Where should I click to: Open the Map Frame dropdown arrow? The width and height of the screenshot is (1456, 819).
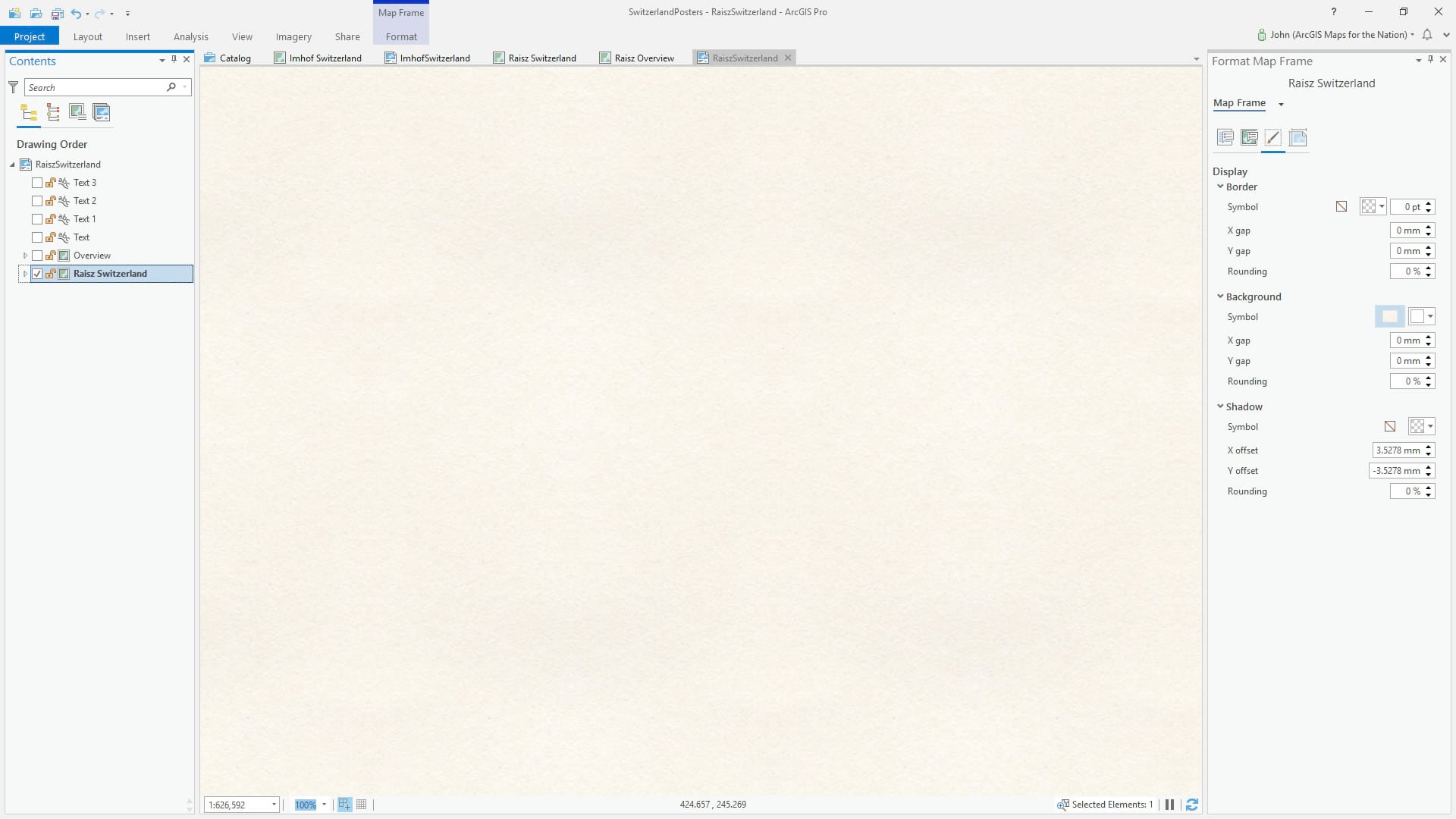point(1281,104)
